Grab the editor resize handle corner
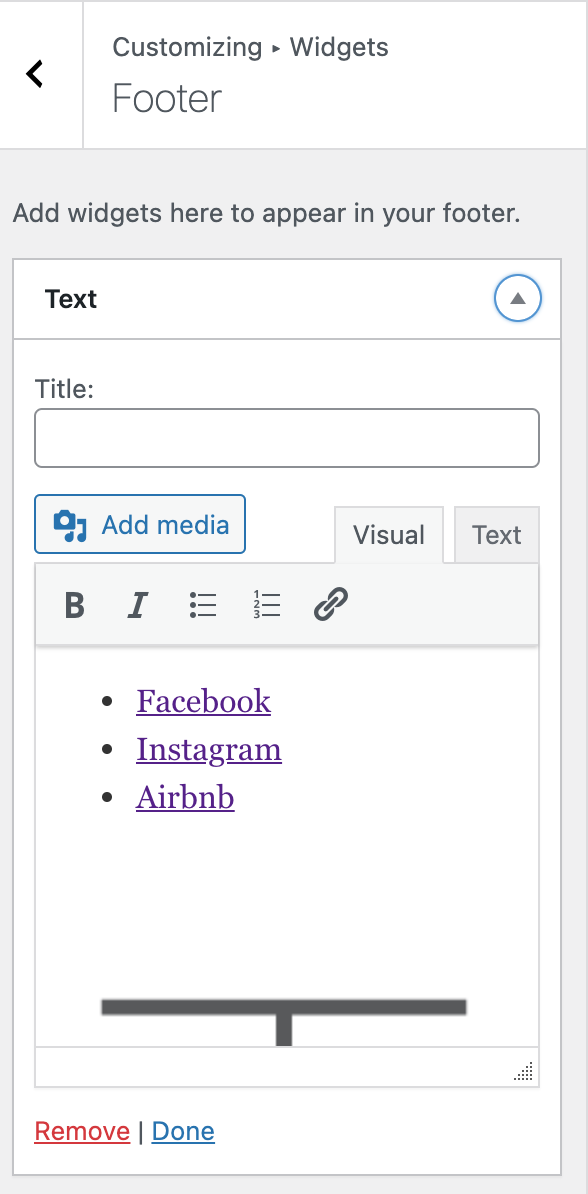The height and width of the screenshot is (1194, 588). [x=524, y=1071]
